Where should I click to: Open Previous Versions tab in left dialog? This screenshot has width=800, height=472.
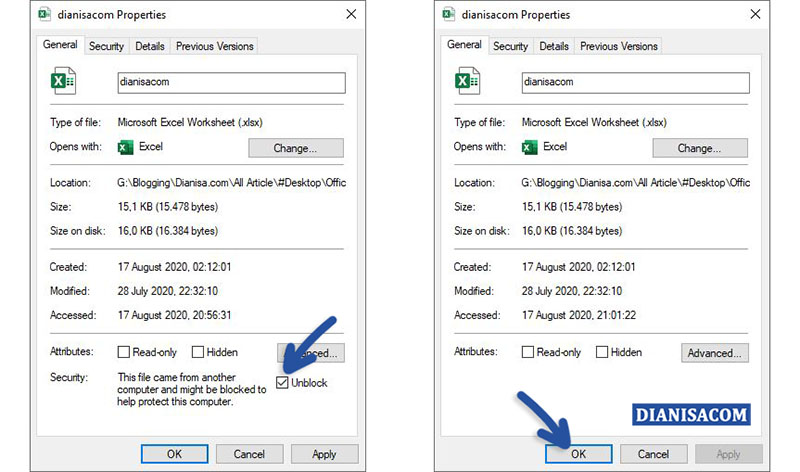click(214, 46)
